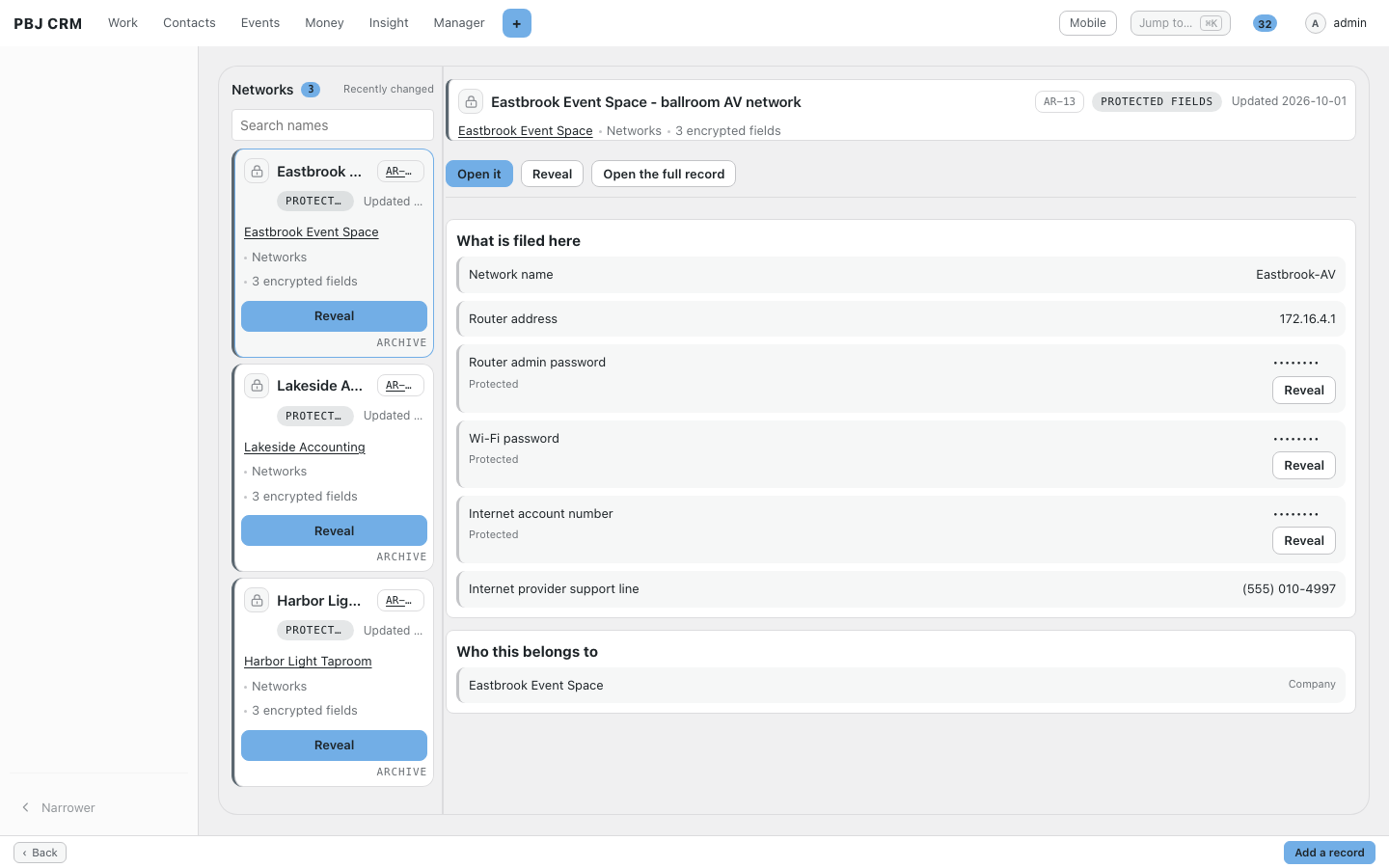Select the Lakeside A... card title
This screenshot has height=868, width=1389.
pos(320,386)
